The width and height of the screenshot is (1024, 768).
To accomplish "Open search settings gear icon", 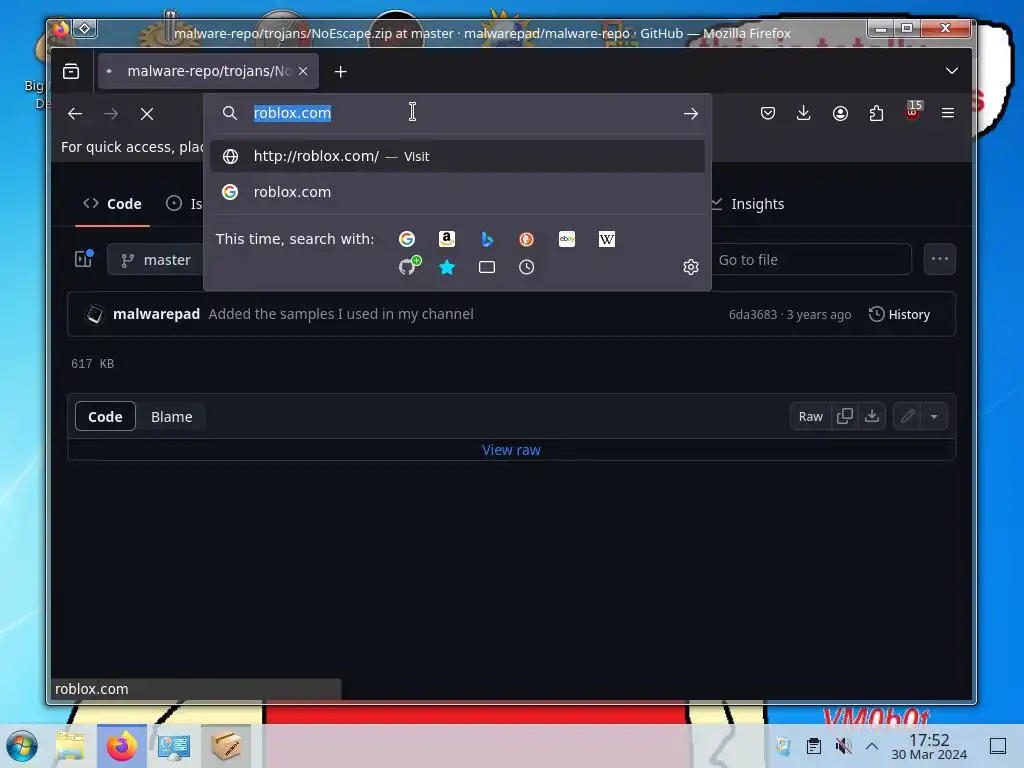I will coord(691,267).
